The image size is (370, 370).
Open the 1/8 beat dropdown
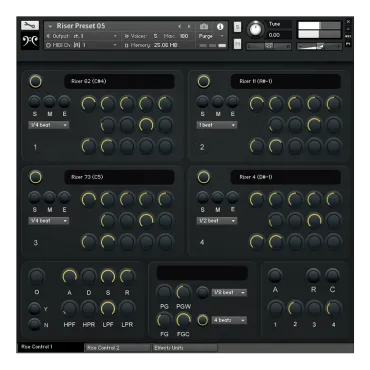[x=229, y=293]
